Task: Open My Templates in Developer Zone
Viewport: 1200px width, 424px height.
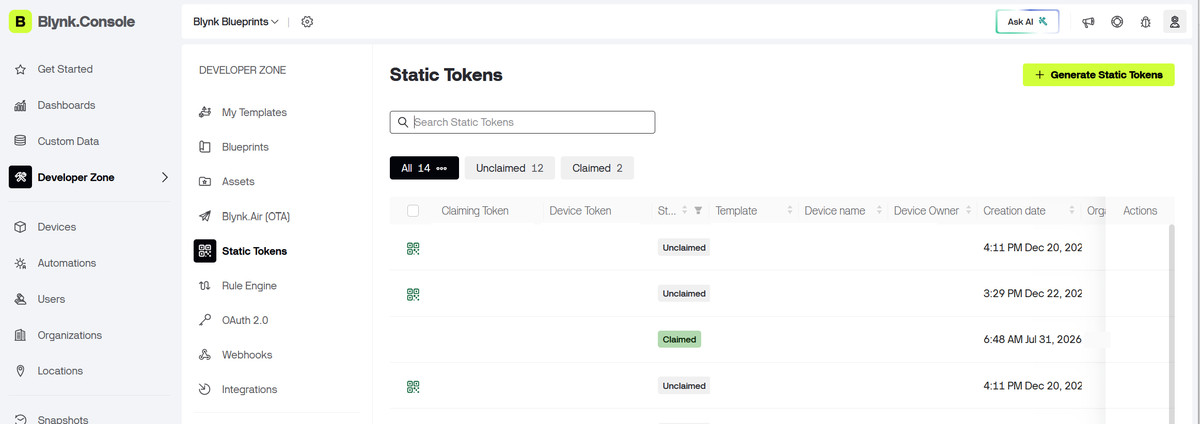Action: pos(254,112)
